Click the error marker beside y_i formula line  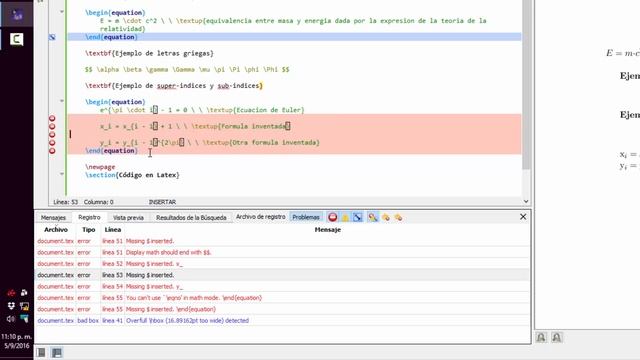click(52, 143)
